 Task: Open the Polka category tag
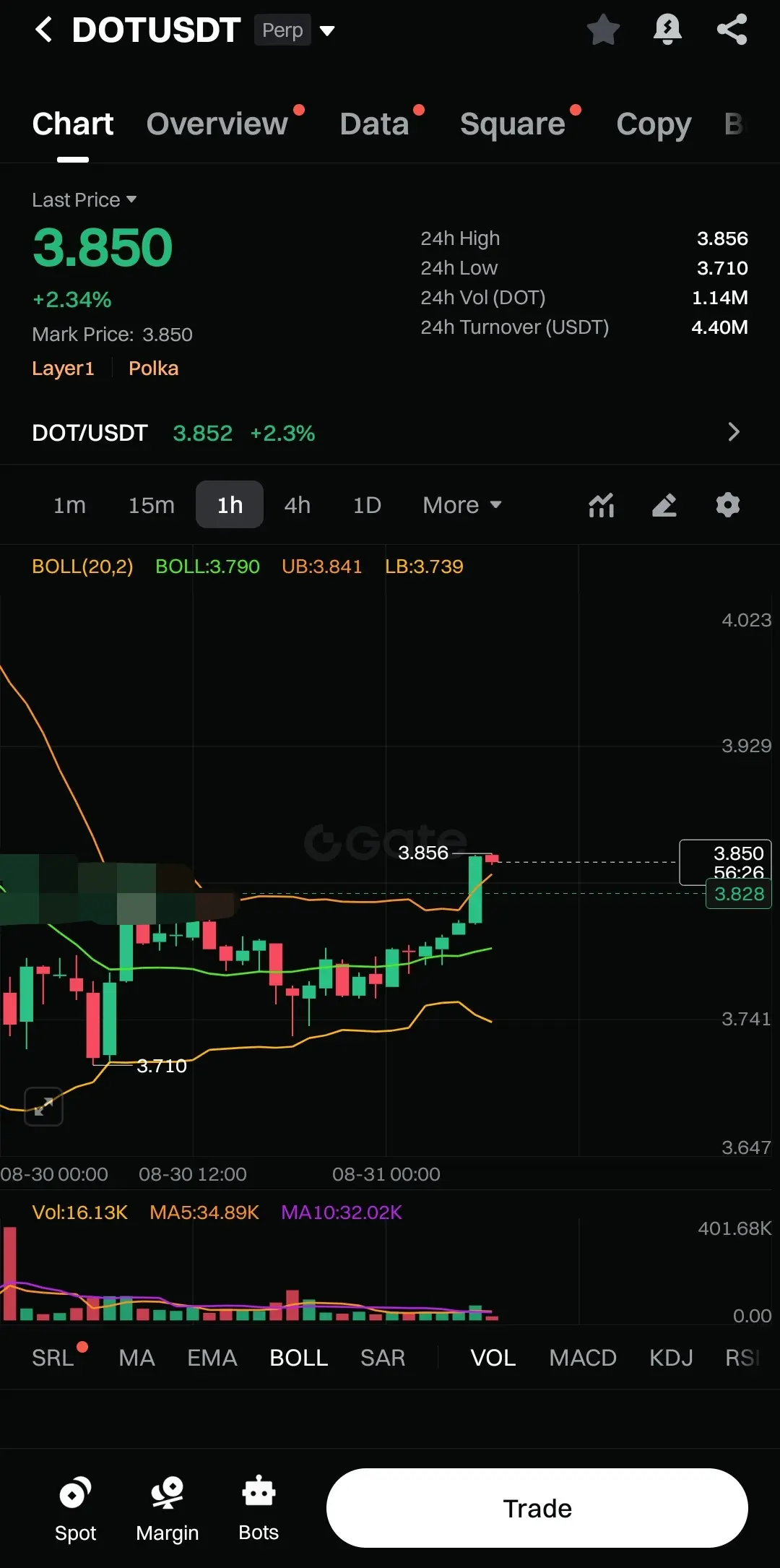[153, 369]
